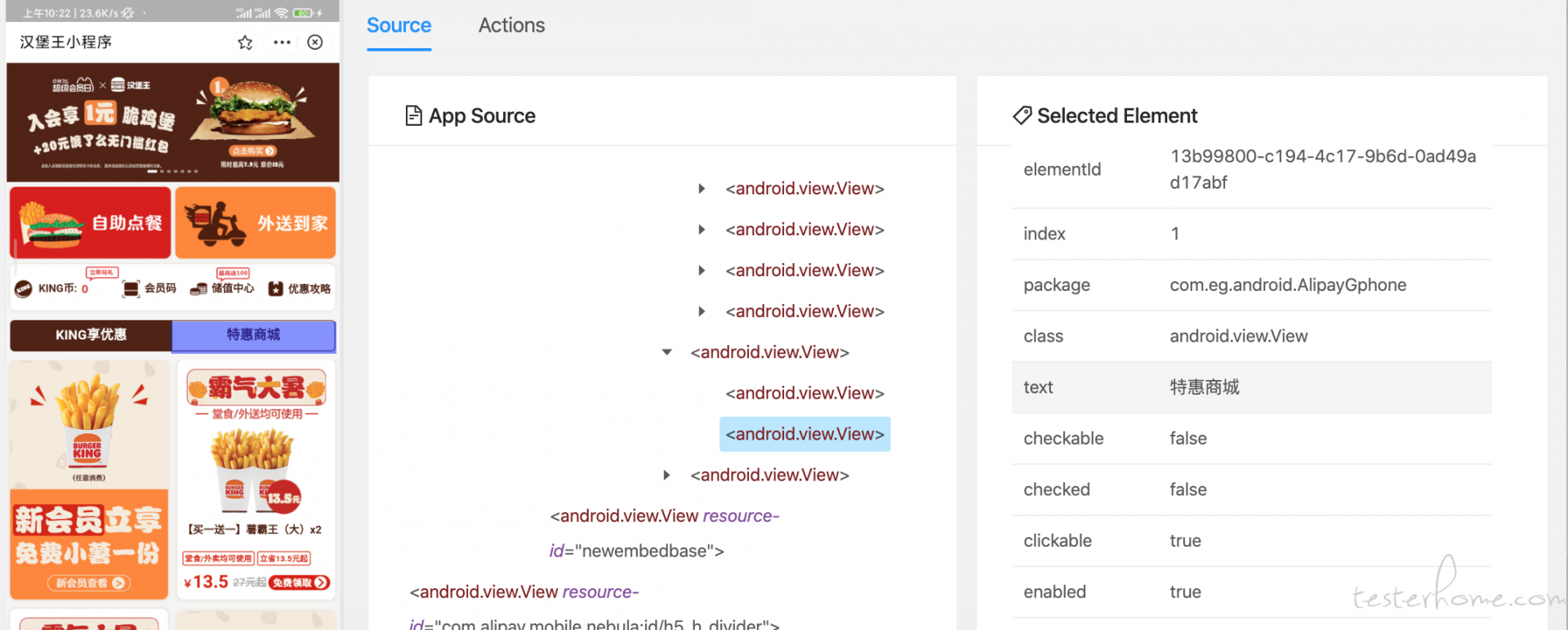The height and width of the screenshot is (630, 1568).
Task: Select the newembedbase resource-id node
Action: (665, 533)
